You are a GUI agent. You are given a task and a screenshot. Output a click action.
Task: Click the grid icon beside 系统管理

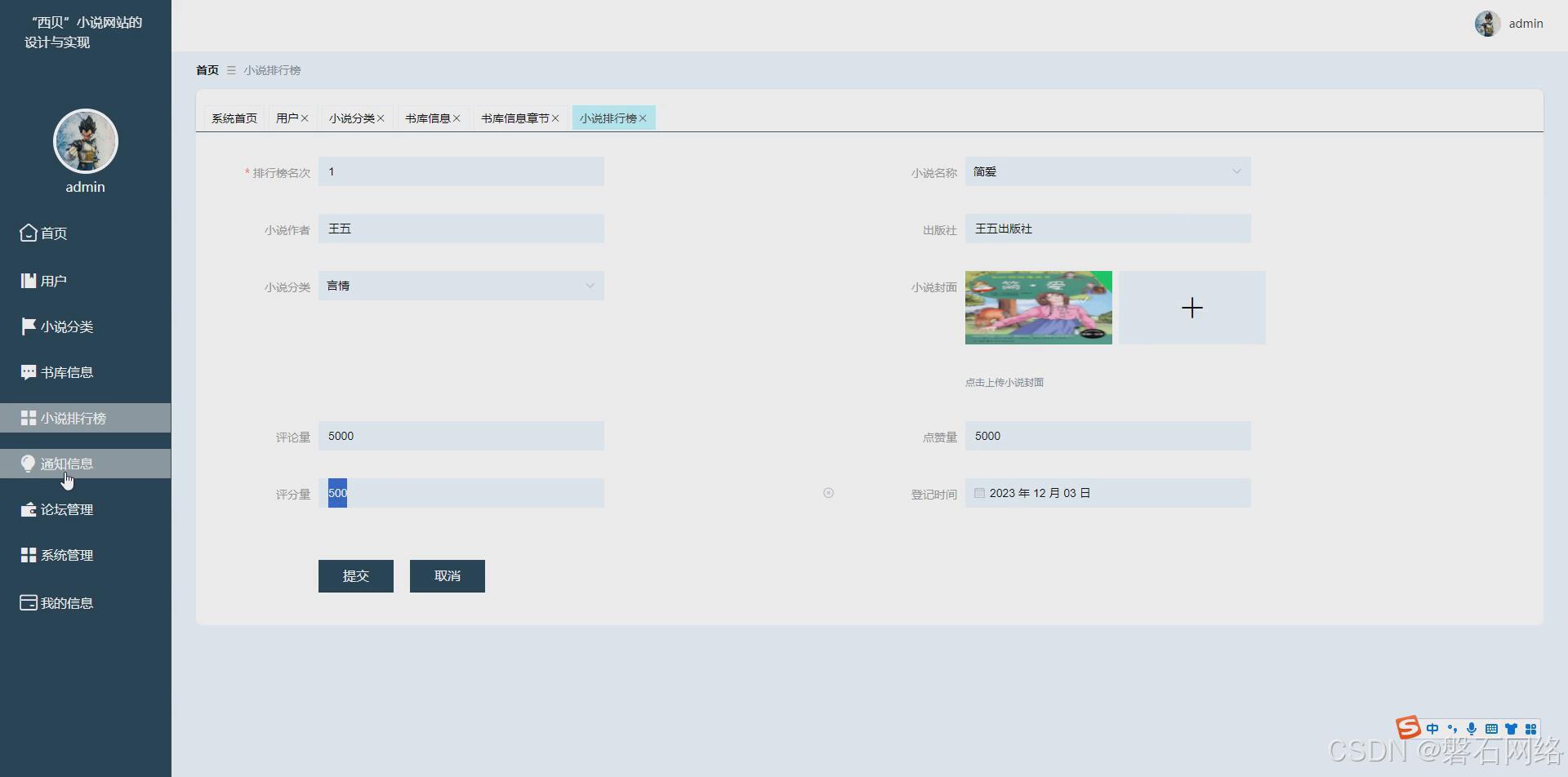coord(29,555)
